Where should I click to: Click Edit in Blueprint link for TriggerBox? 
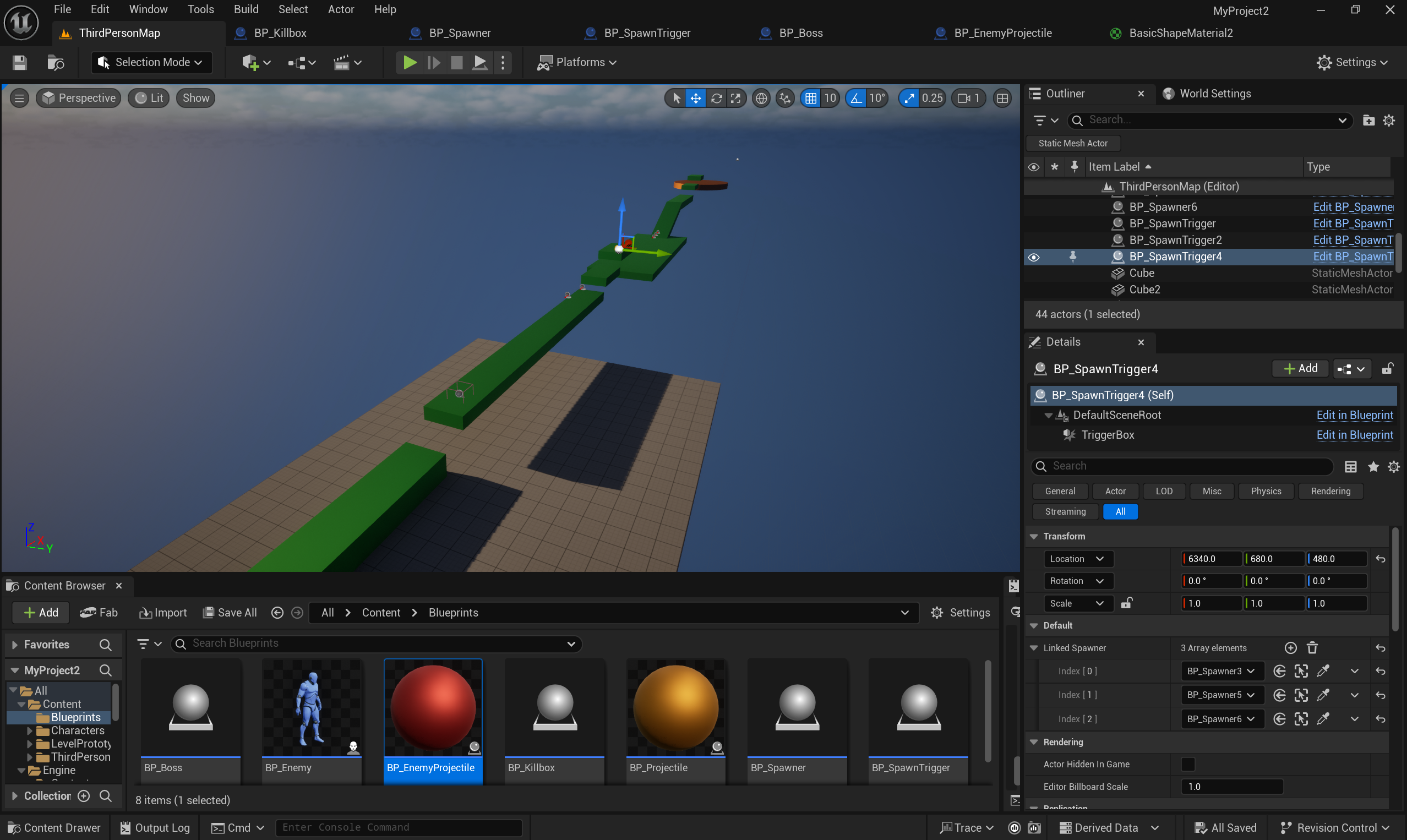[x=1354, y=435]
